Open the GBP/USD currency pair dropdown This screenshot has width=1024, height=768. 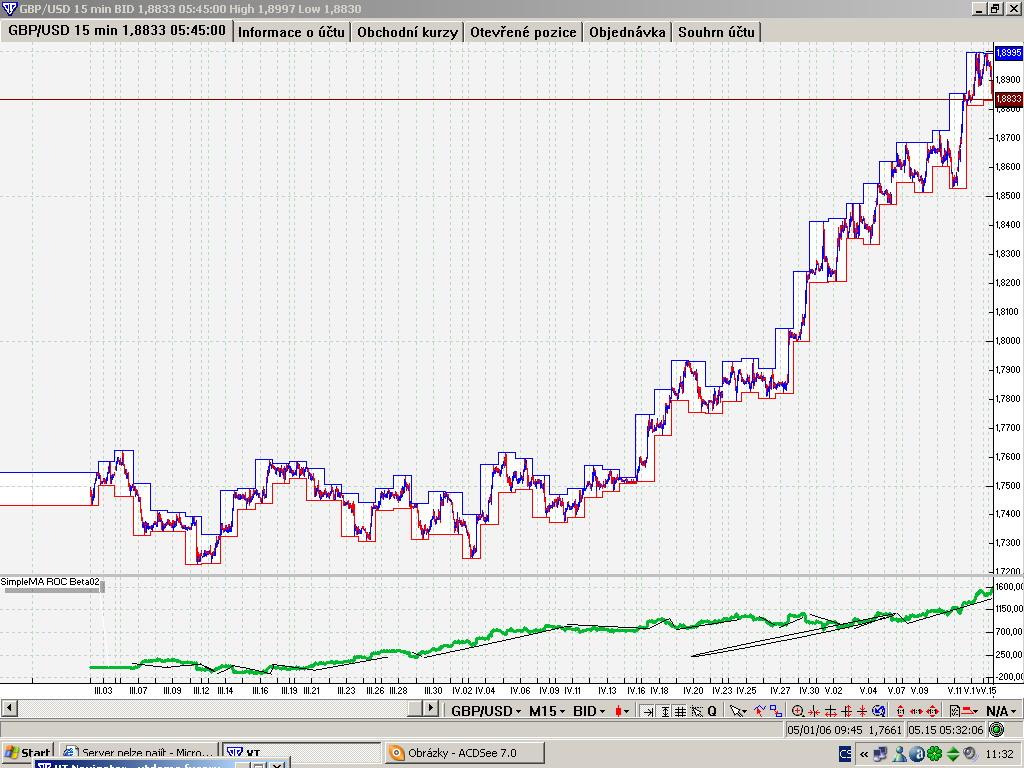486,711
